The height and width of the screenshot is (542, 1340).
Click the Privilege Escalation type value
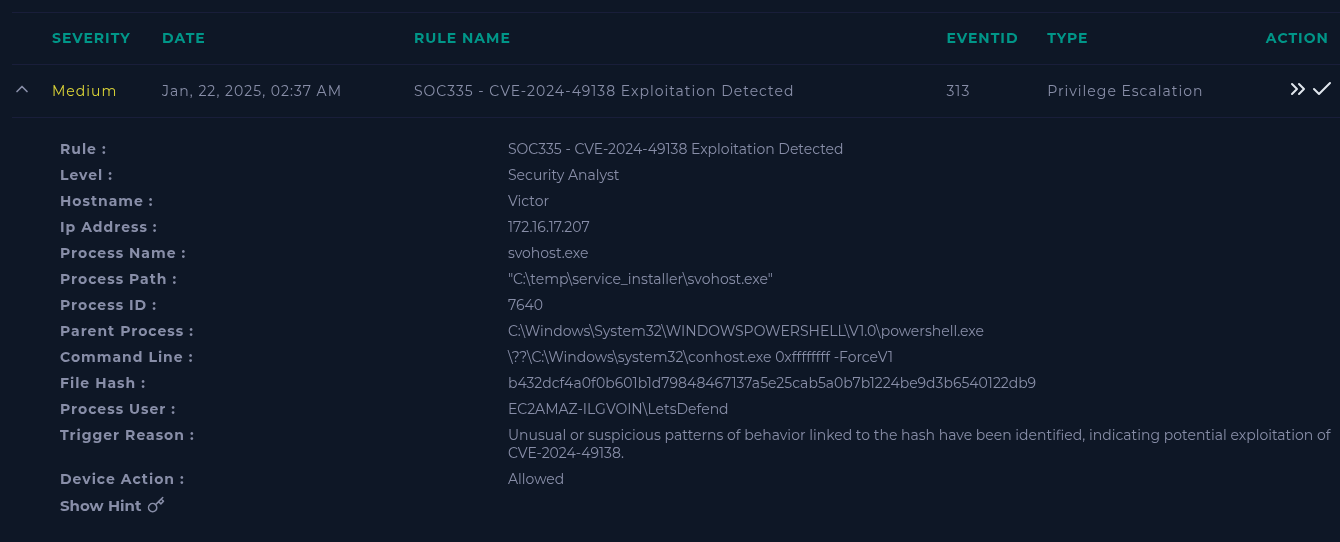[x=1124, y=91]
